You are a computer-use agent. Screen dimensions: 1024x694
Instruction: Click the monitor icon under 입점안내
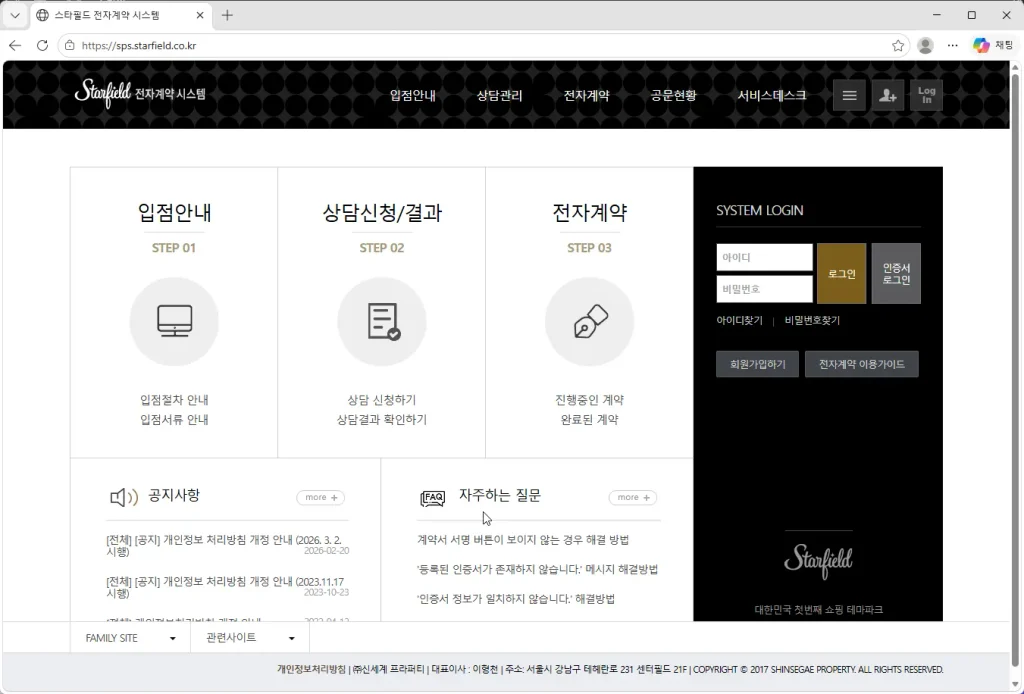click(174, 321)
